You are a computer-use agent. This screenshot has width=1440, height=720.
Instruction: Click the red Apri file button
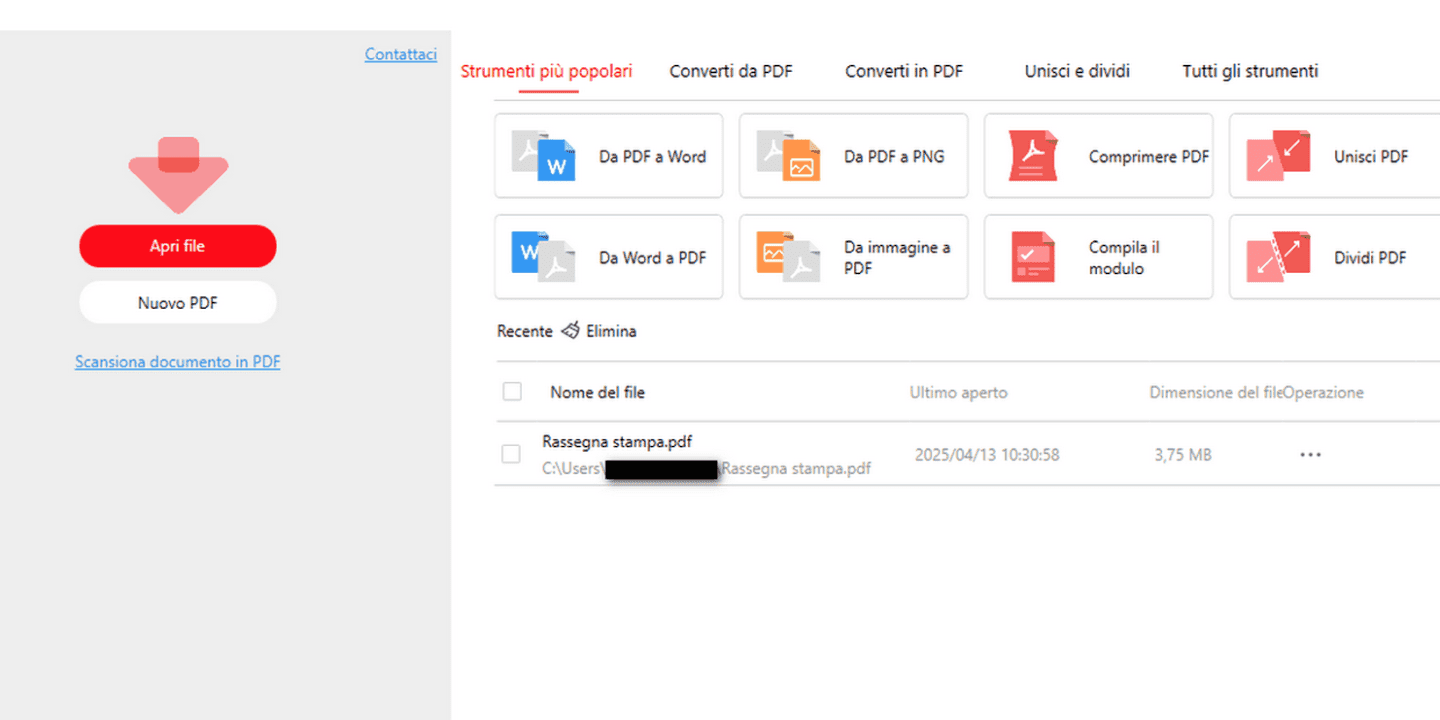pos(178,246)
